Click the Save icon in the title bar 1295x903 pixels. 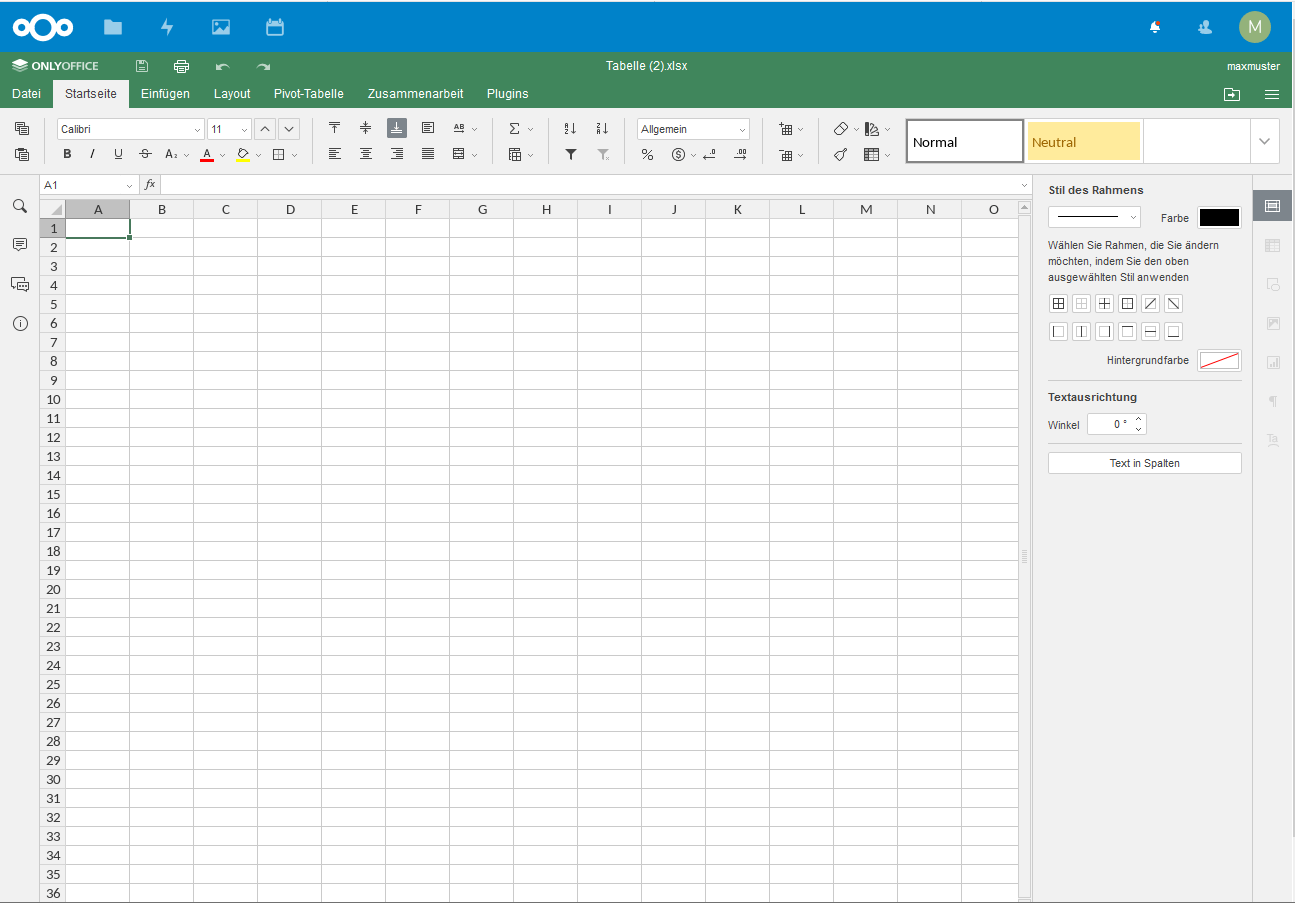click(142, 66)
